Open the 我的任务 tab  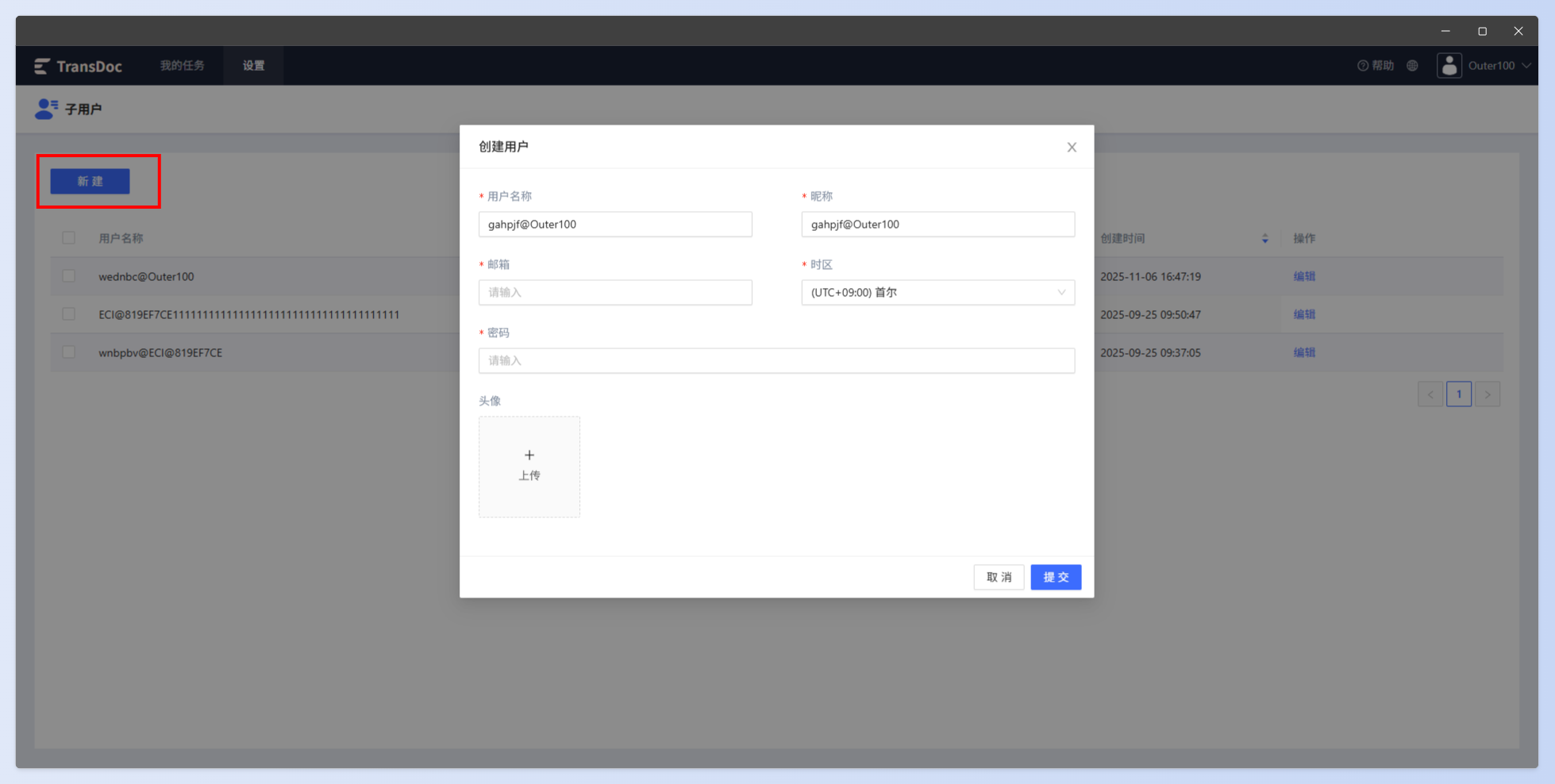pos(183,66)
